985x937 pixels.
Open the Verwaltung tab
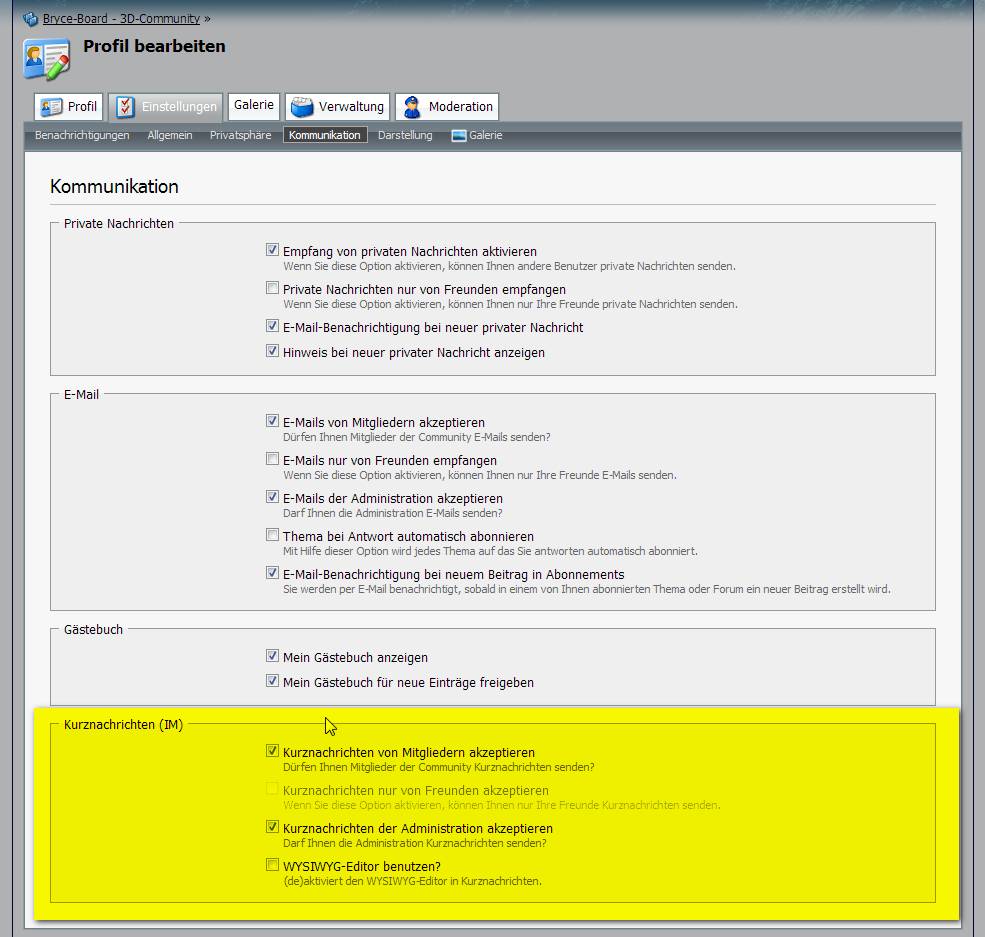[x=338, y=107]
